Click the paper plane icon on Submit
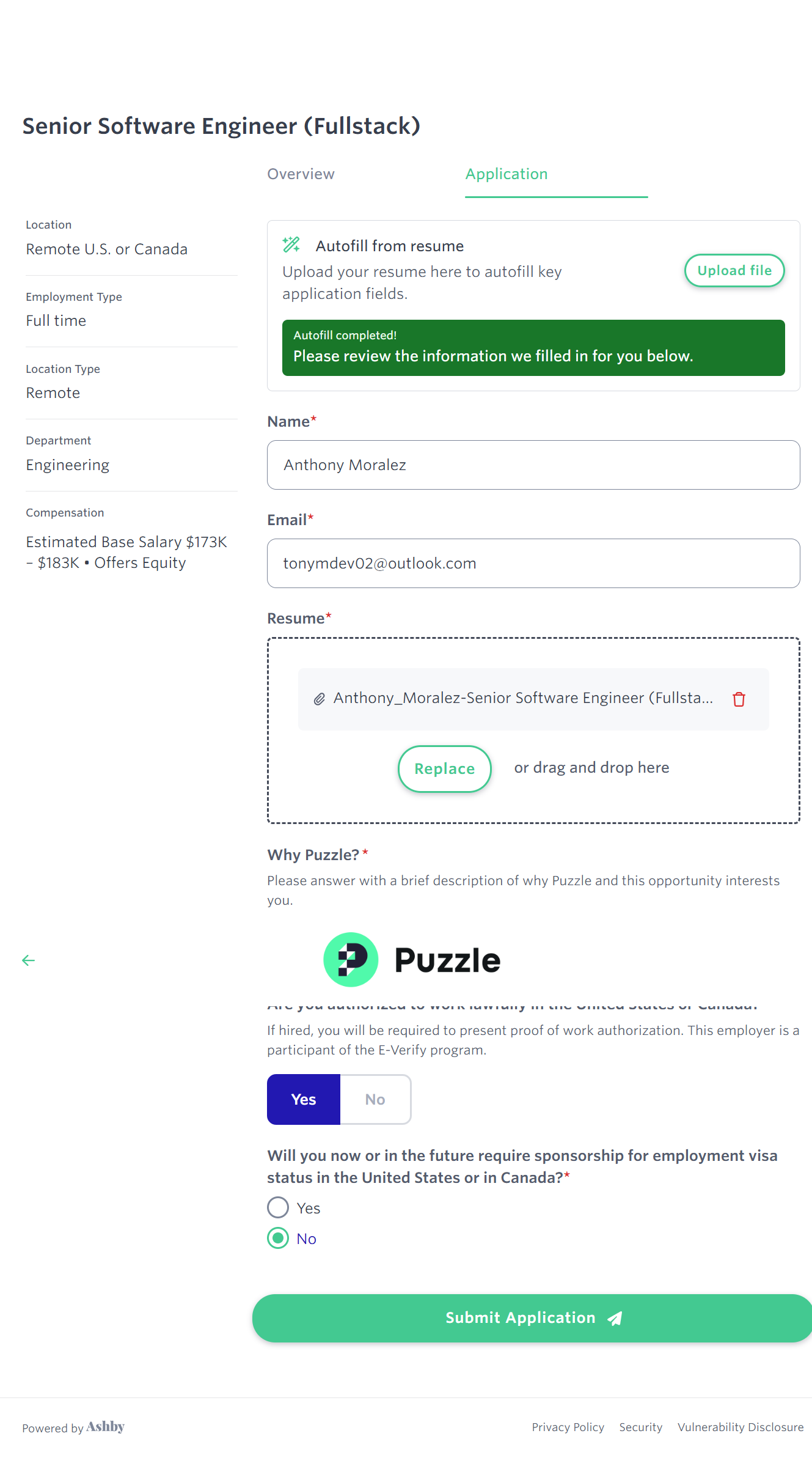This screenshot has height=1458, width=812. coord(615,1319)
